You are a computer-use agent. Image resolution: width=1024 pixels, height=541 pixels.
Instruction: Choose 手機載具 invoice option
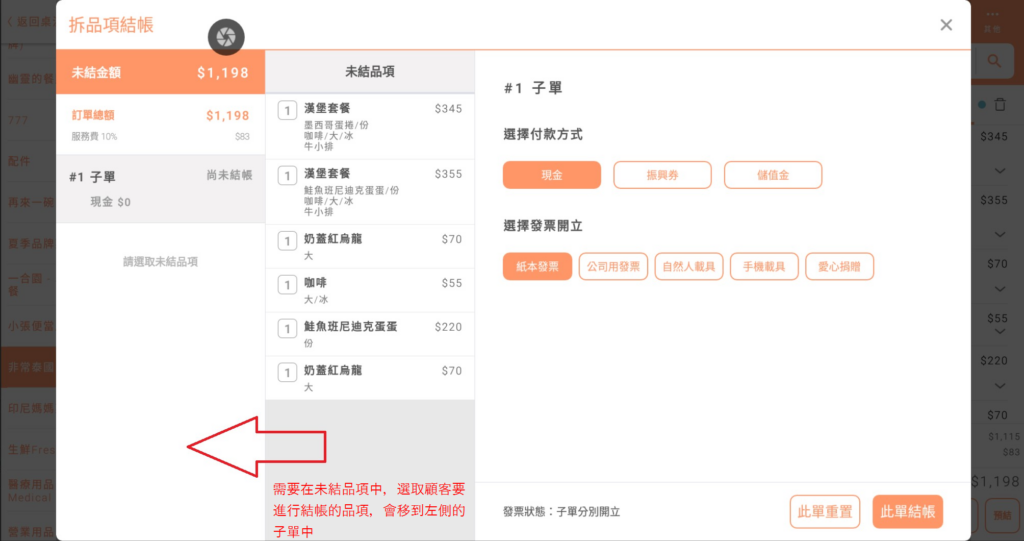764,266
